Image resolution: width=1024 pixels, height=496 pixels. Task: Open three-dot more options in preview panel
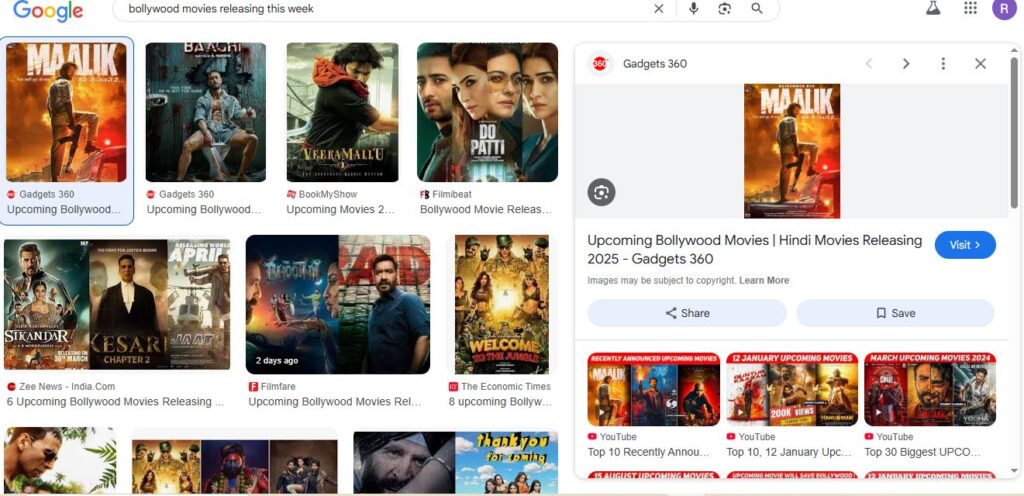[x=943, y=63]
